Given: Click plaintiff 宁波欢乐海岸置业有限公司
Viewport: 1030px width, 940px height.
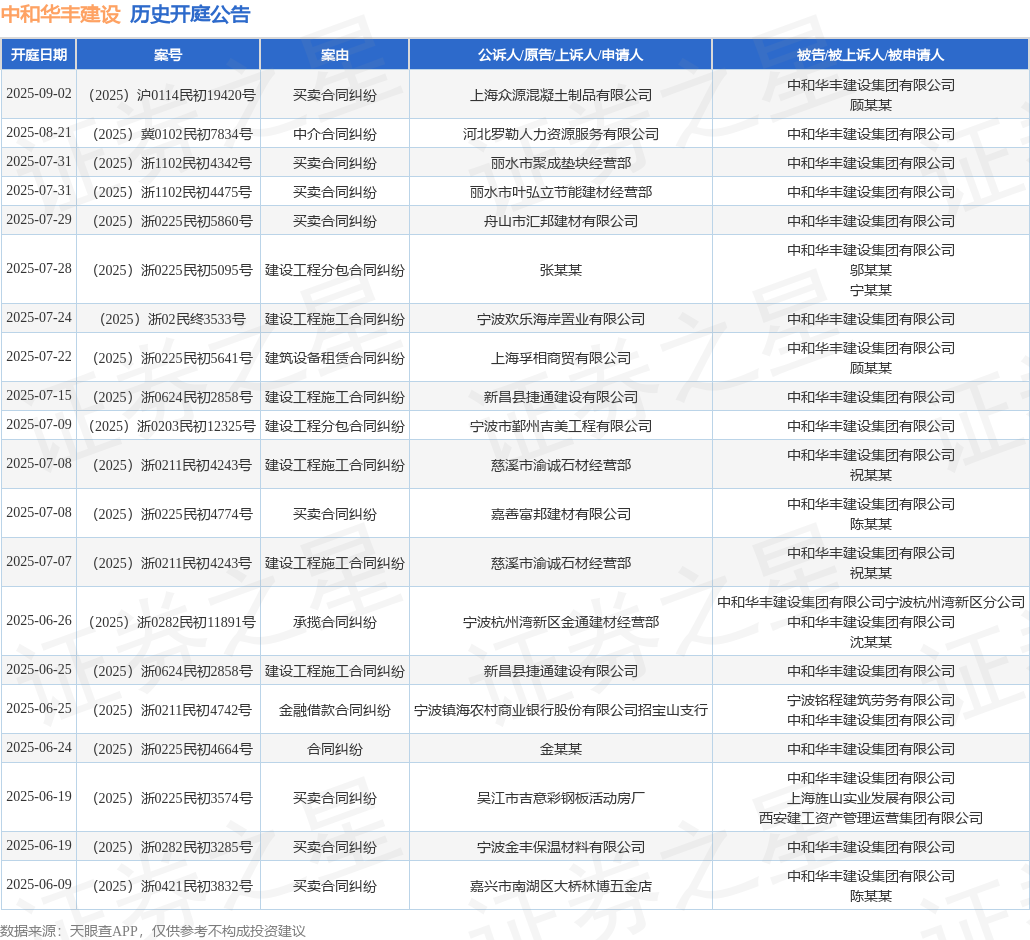Looking at the screenshot, I should click(x=560, y=319).
